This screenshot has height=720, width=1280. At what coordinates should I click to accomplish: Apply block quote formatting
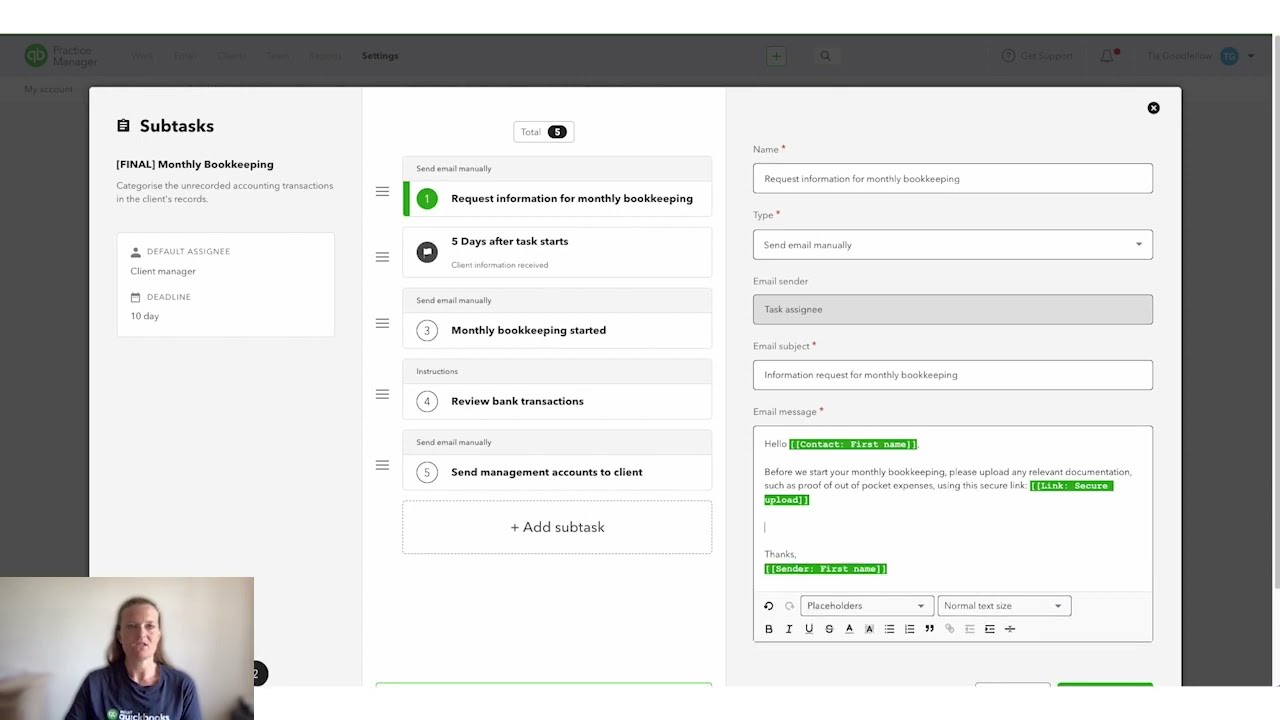point(929,629)
